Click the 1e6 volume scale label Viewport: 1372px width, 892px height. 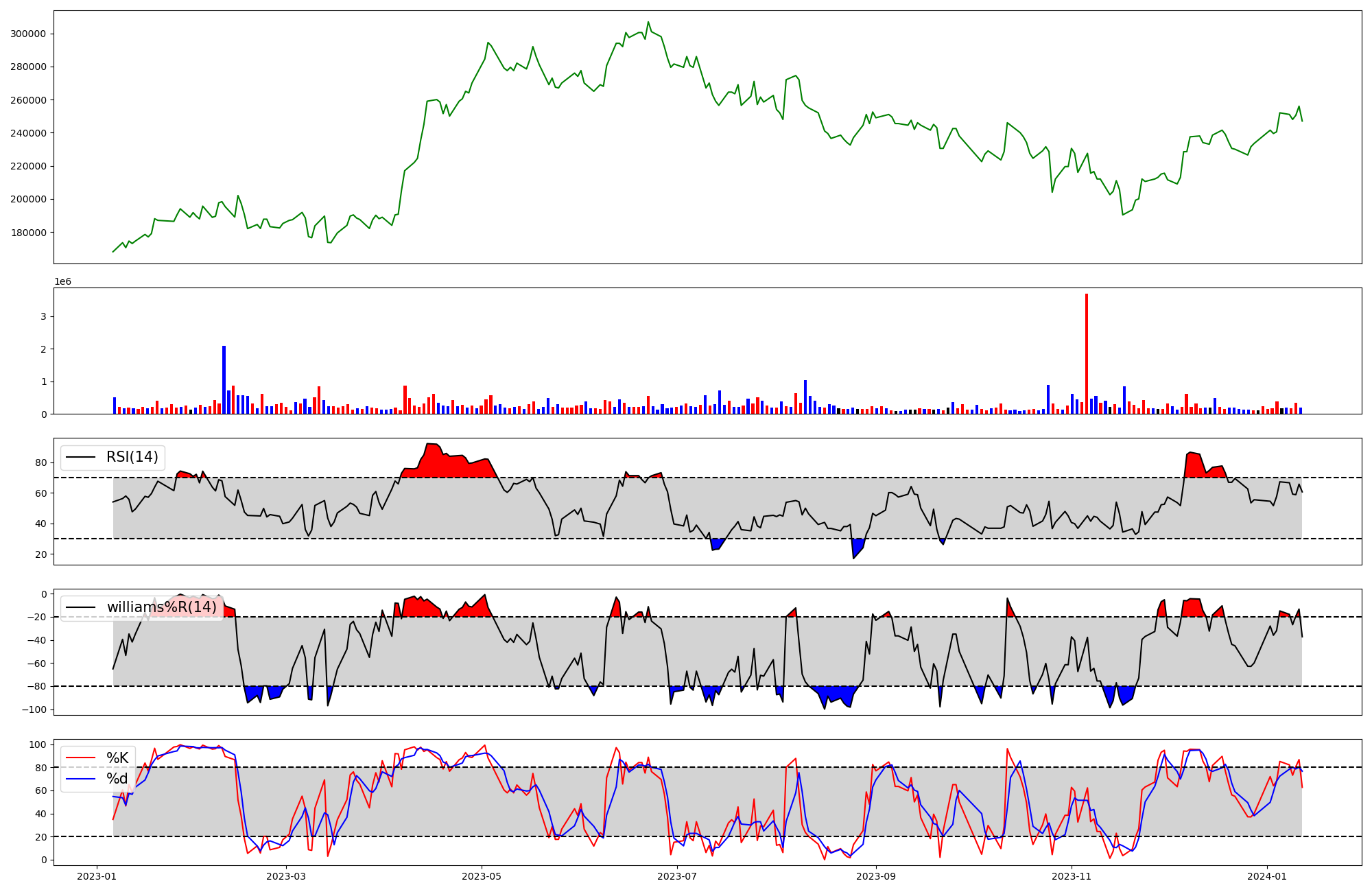62,282
